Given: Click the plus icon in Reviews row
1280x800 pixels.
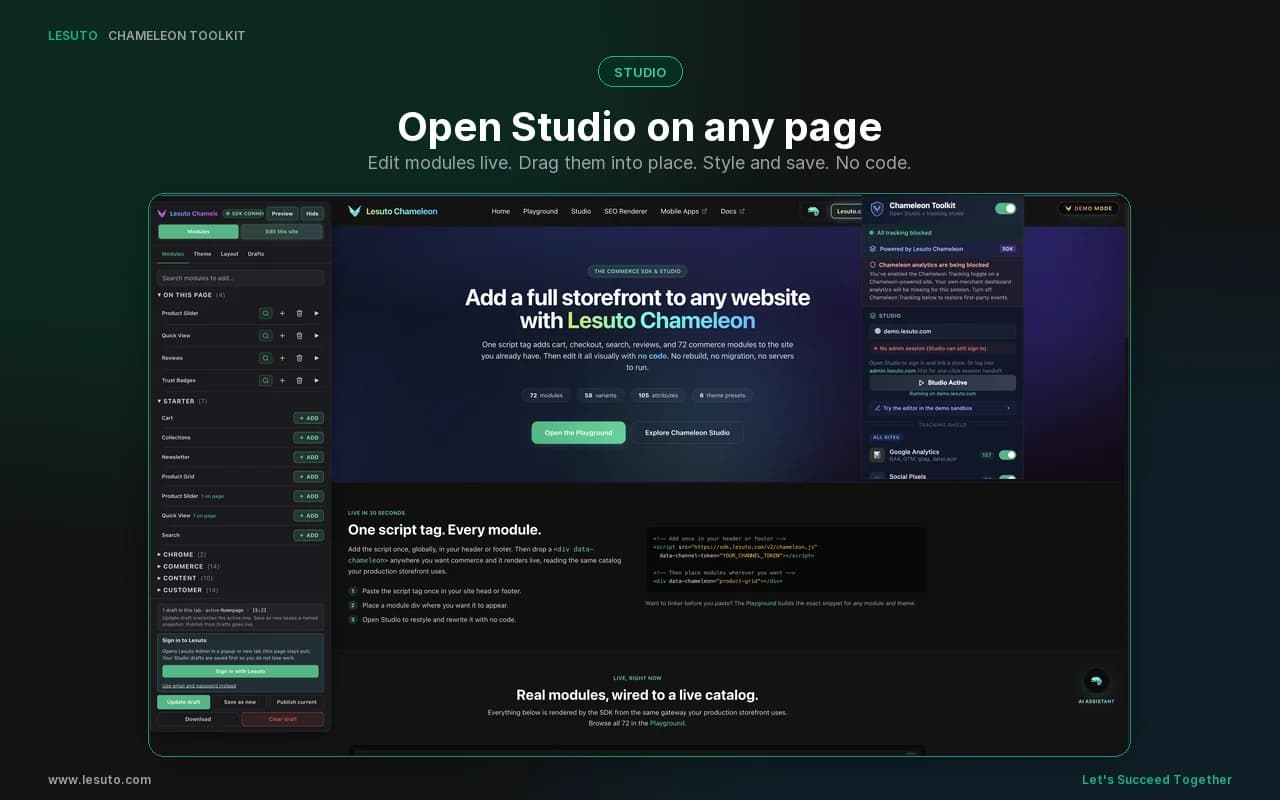Looking at the screenshot, I should tap(282, 358).
